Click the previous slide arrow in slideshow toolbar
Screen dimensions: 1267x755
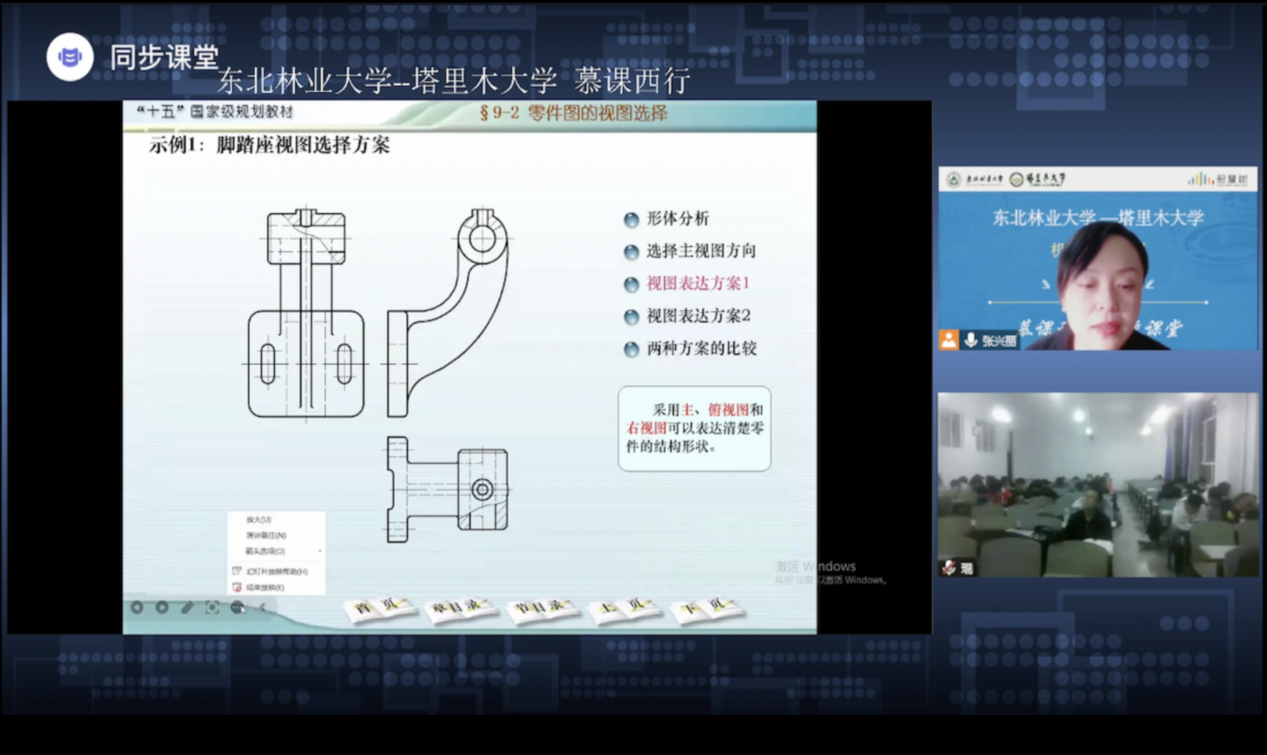(137, 608)
